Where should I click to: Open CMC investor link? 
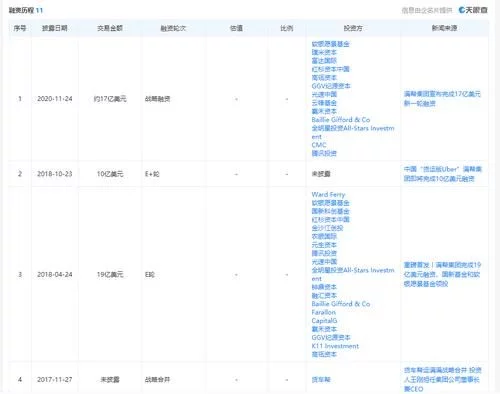[319, 145]
